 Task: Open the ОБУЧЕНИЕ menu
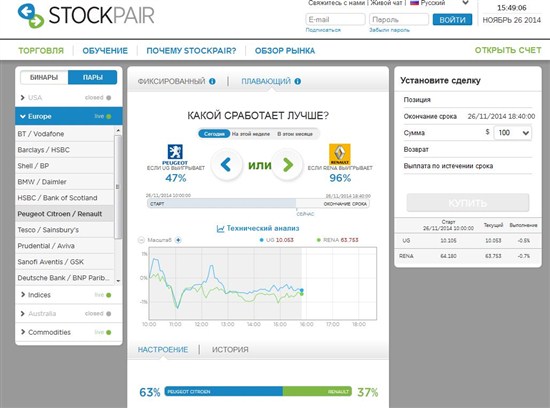point(105,51)
